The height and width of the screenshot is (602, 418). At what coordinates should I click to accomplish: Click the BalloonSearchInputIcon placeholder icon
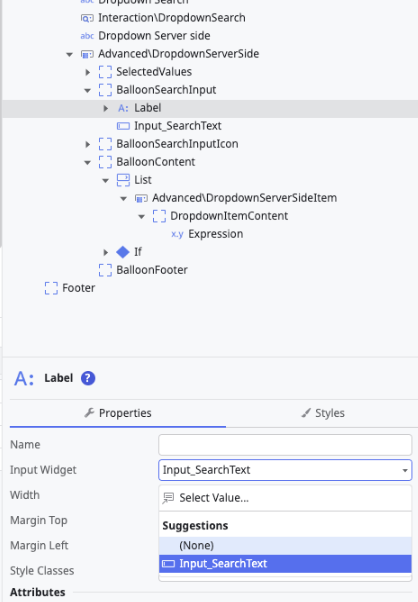coord(105,144)
